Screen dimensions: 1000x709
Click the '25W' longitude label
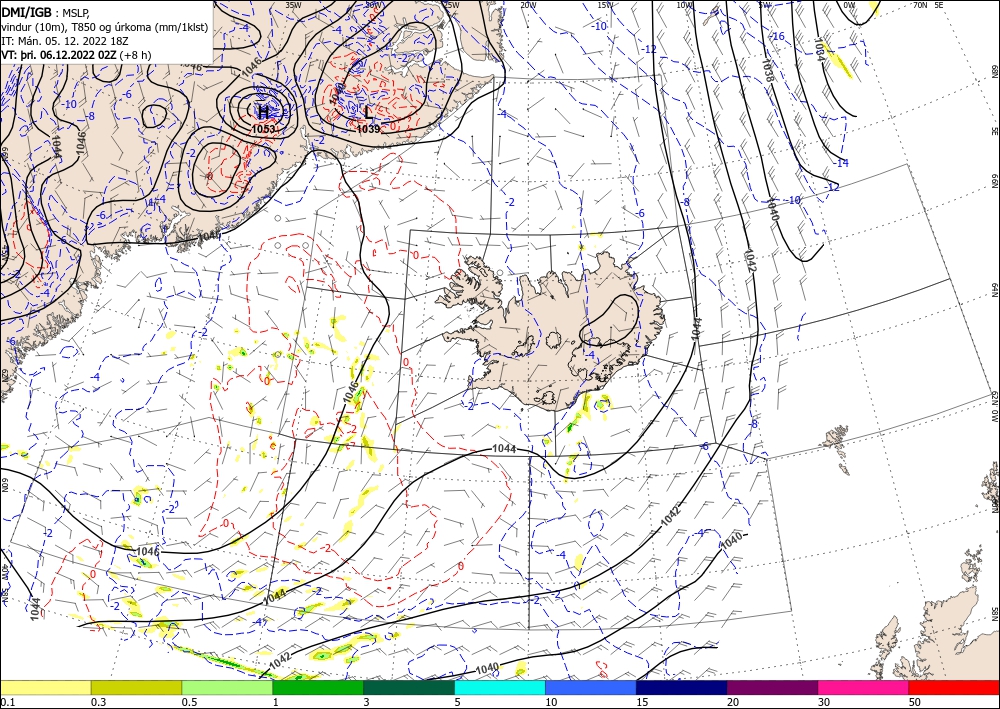coord(451,5)
